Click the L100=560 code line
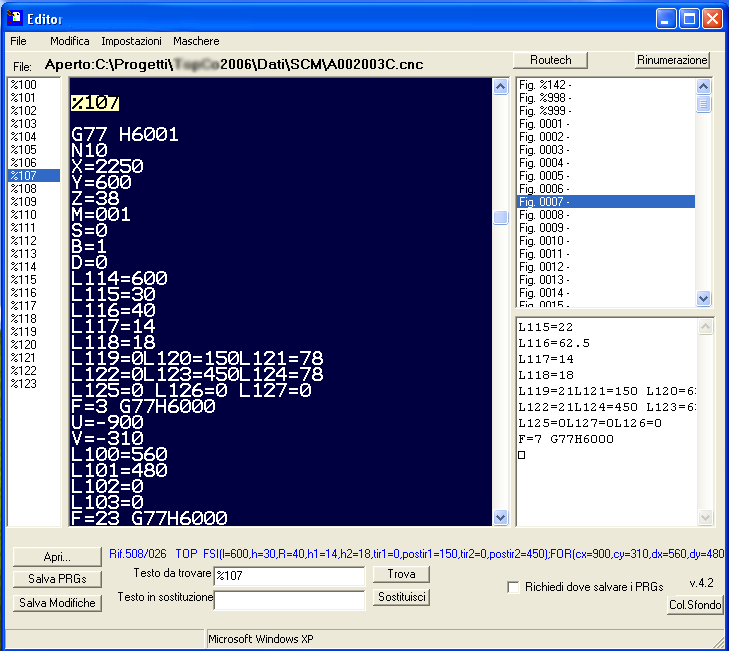The width and height of the screenshot is (729, 651). (x=119, y=454)
